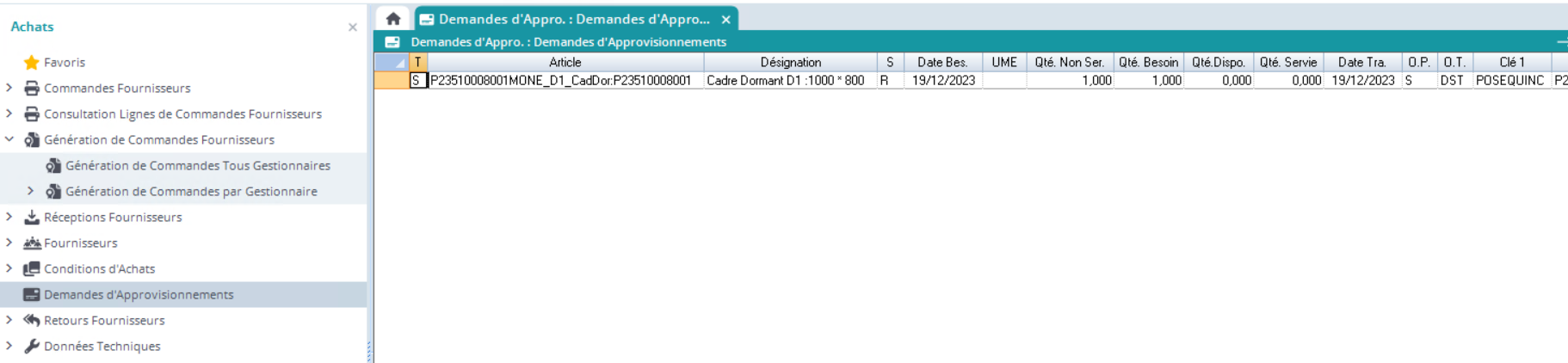The width and height of the screenshot is (1568, 363).
Task: Expand the Retours Fournisseurs node
Action: (9, 320)
